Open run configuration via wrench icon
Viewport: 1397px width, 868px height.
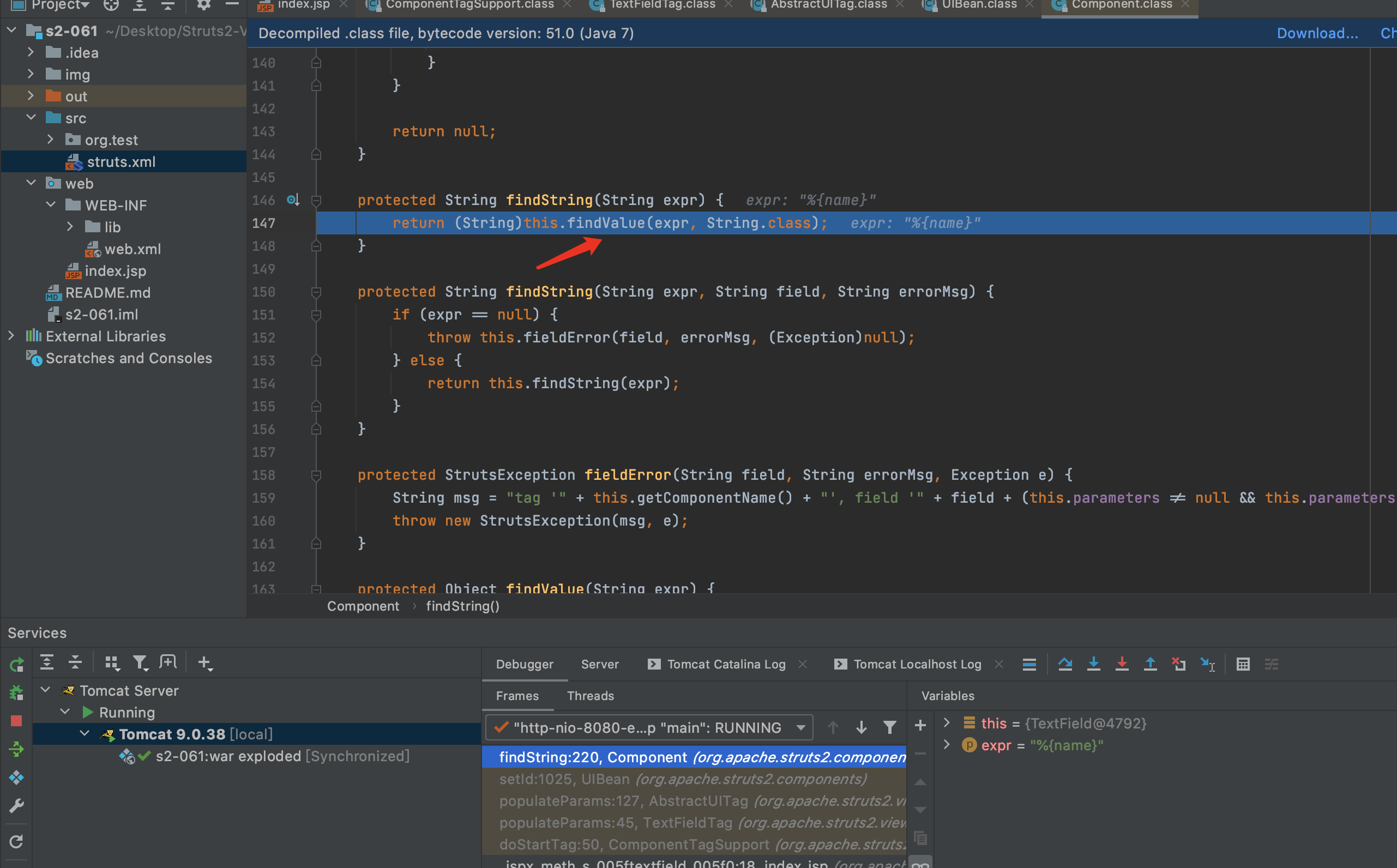point(16,806)
